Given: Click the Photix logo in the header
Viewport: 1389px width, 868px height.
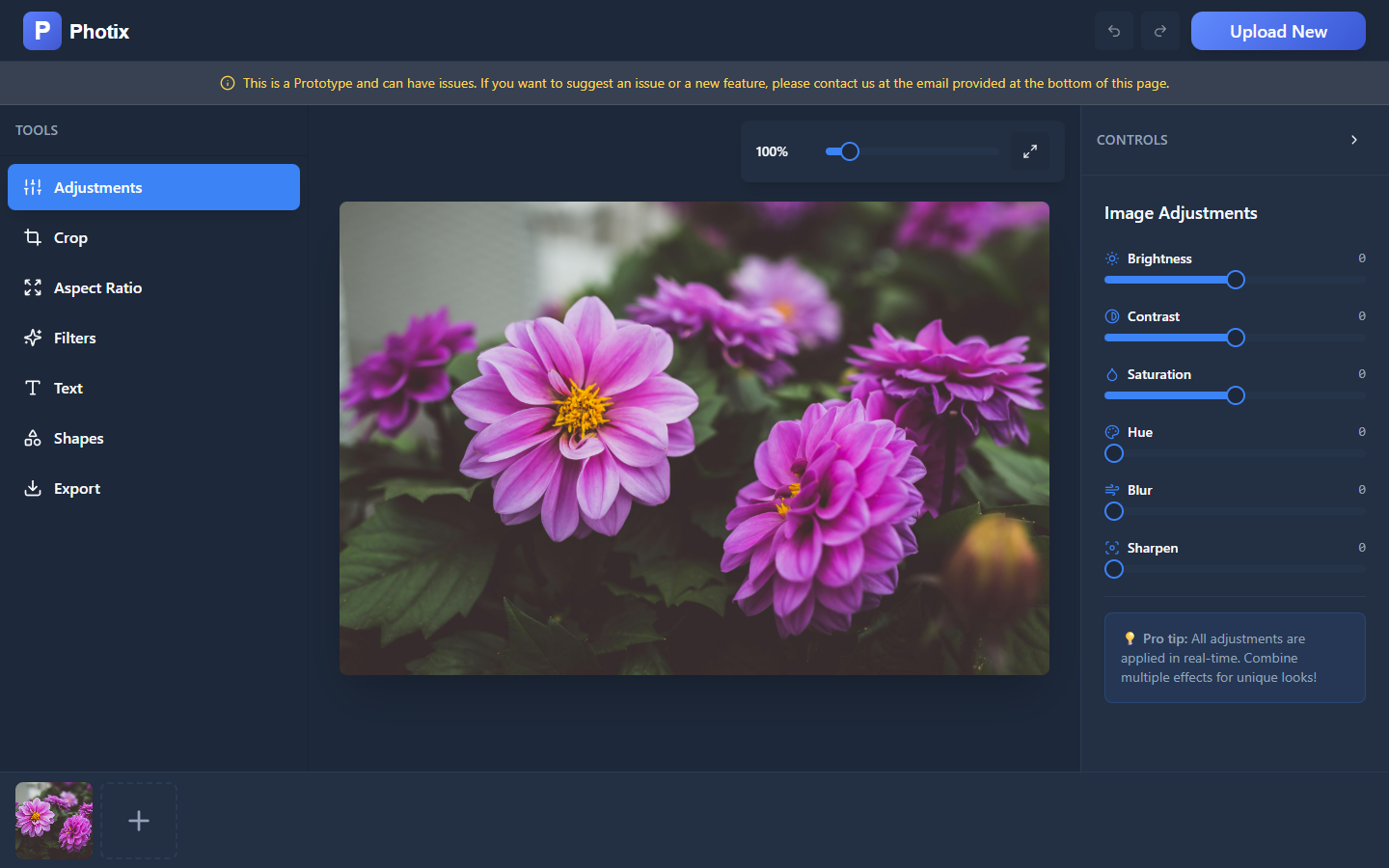Looking at the screenshot, I should [75, 31].
